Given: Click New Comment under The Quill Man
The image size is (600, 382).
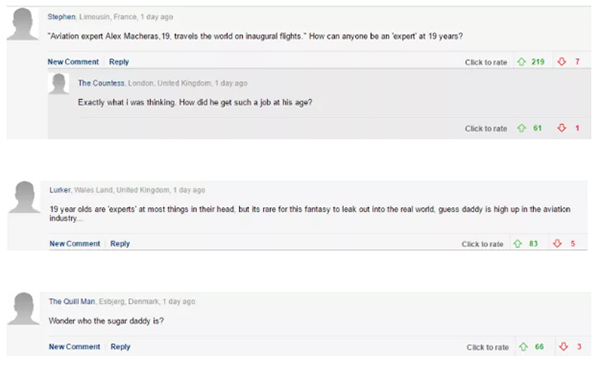Looking at the screenshot, I should [74, 347].
